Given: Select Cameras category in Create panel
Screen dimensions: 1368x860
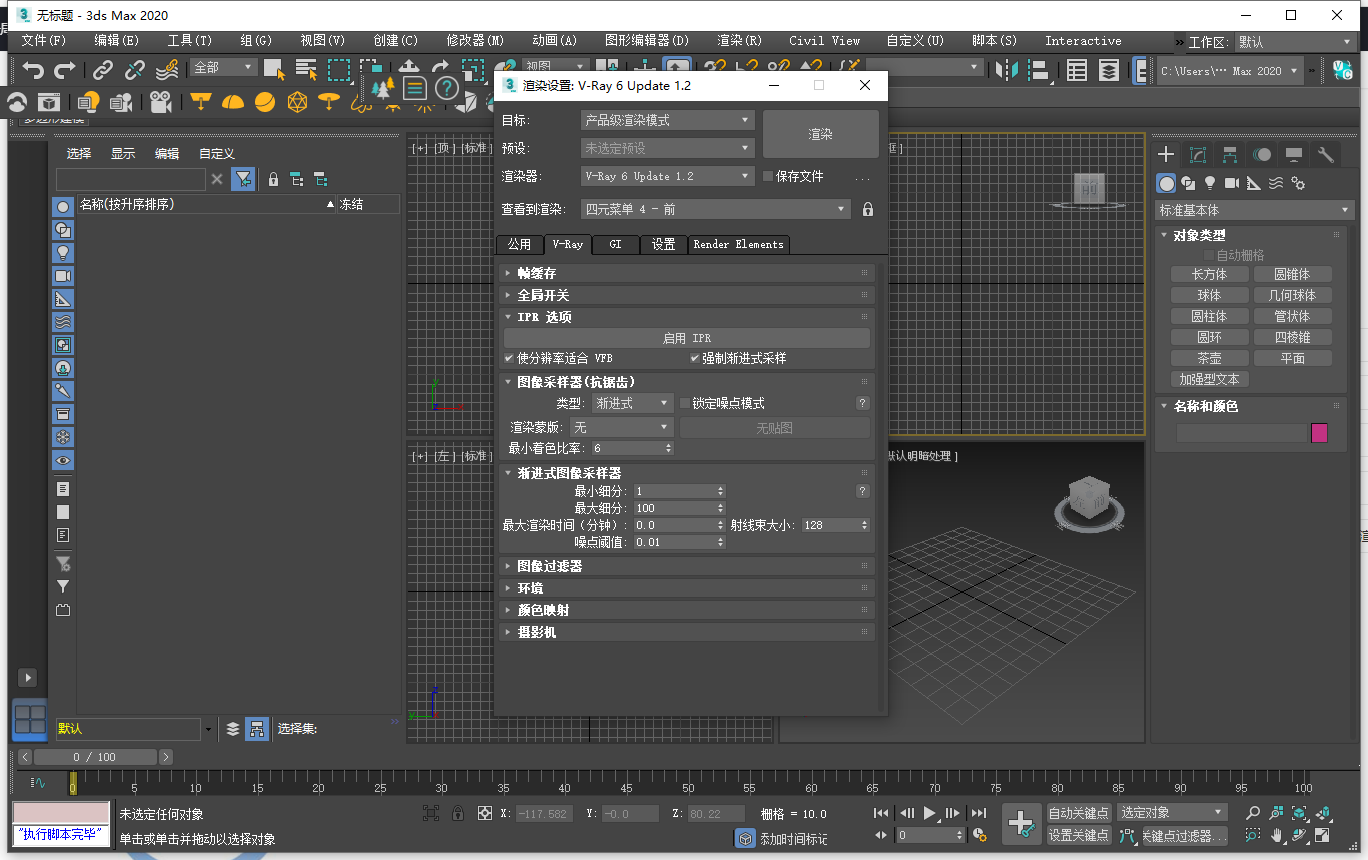Looking at the screenshot, I should coord(1232,183).
